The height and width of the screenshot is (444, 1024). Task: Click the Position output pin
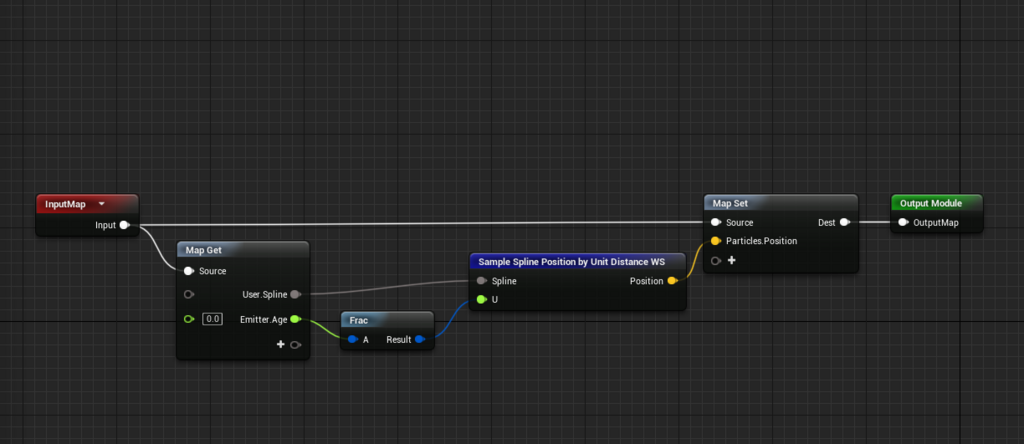(672, 281)
